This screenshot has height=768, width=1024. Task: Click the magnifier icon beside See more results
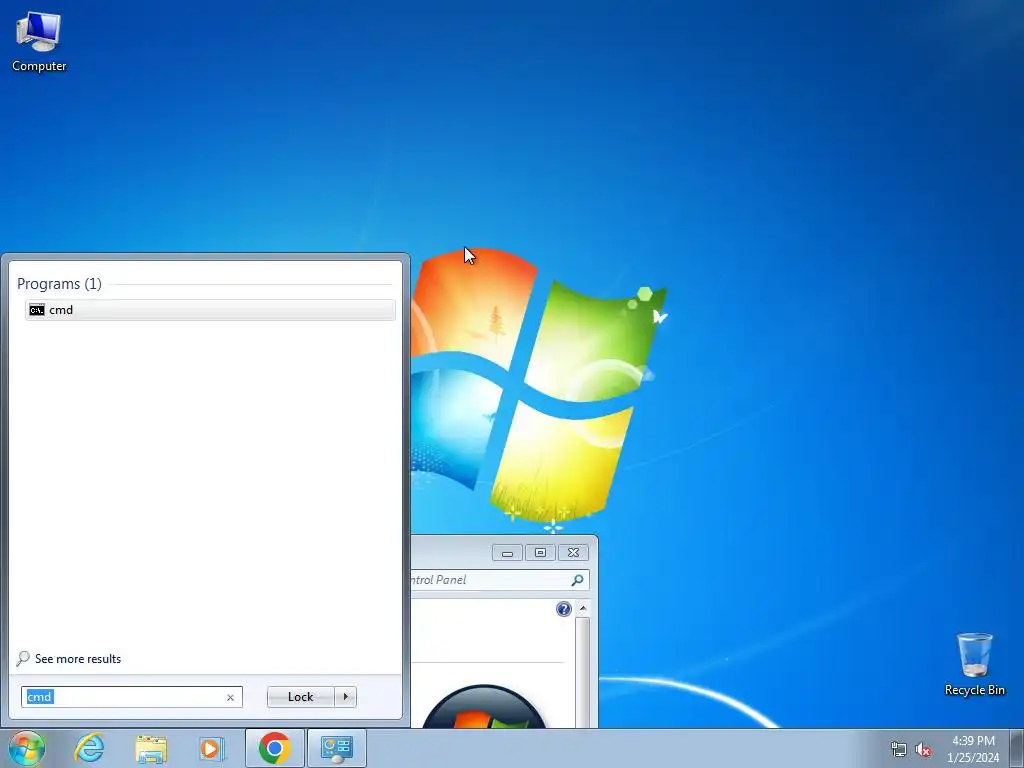point(23,658)
